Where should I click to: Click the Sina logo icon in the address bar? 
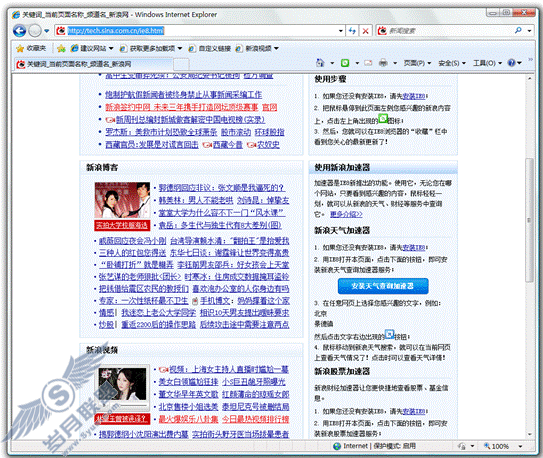61,31
